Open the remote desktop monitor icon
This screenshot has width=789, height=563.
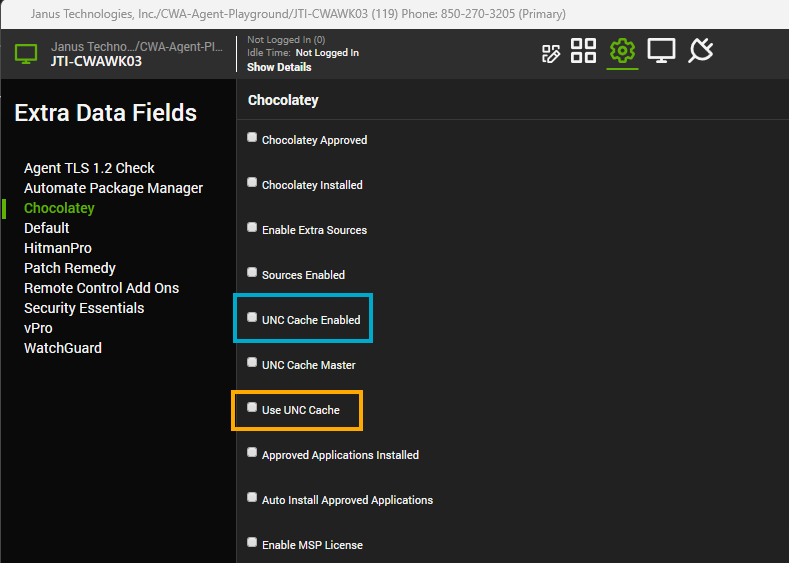coord(661,51)
